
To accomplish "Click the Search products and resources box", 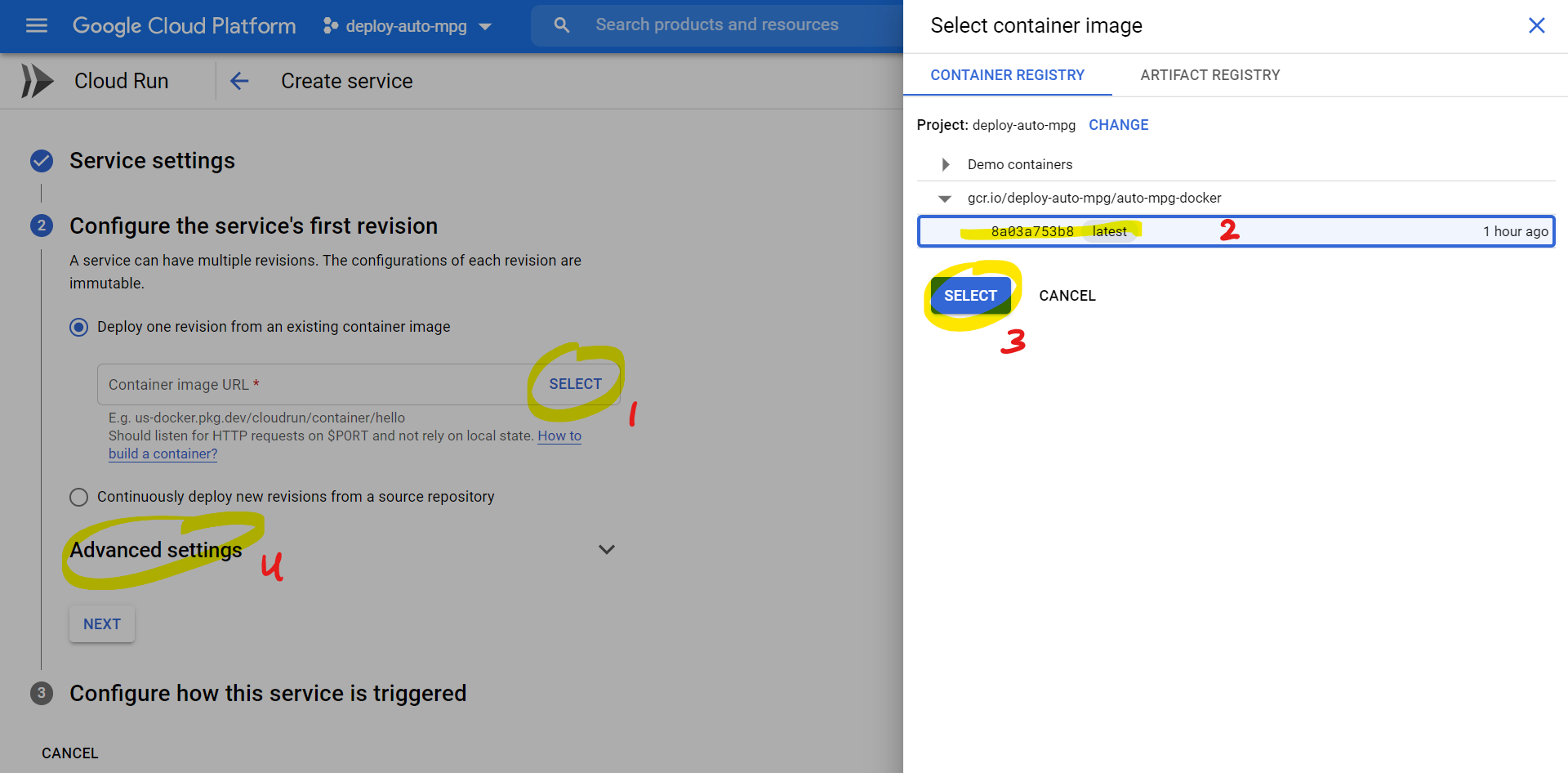I will click(717, 25).
